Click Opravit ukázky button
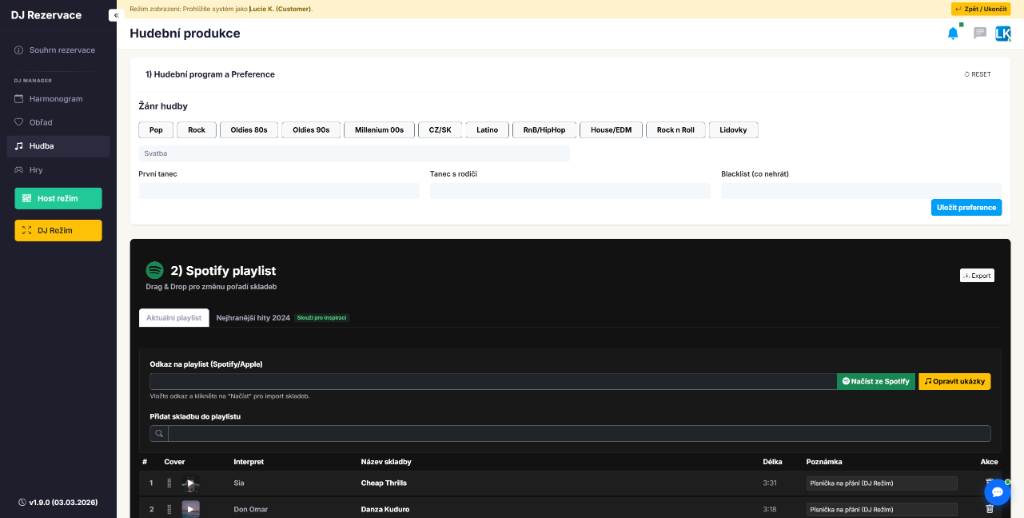1024x518 pixels. click(954, 381)
